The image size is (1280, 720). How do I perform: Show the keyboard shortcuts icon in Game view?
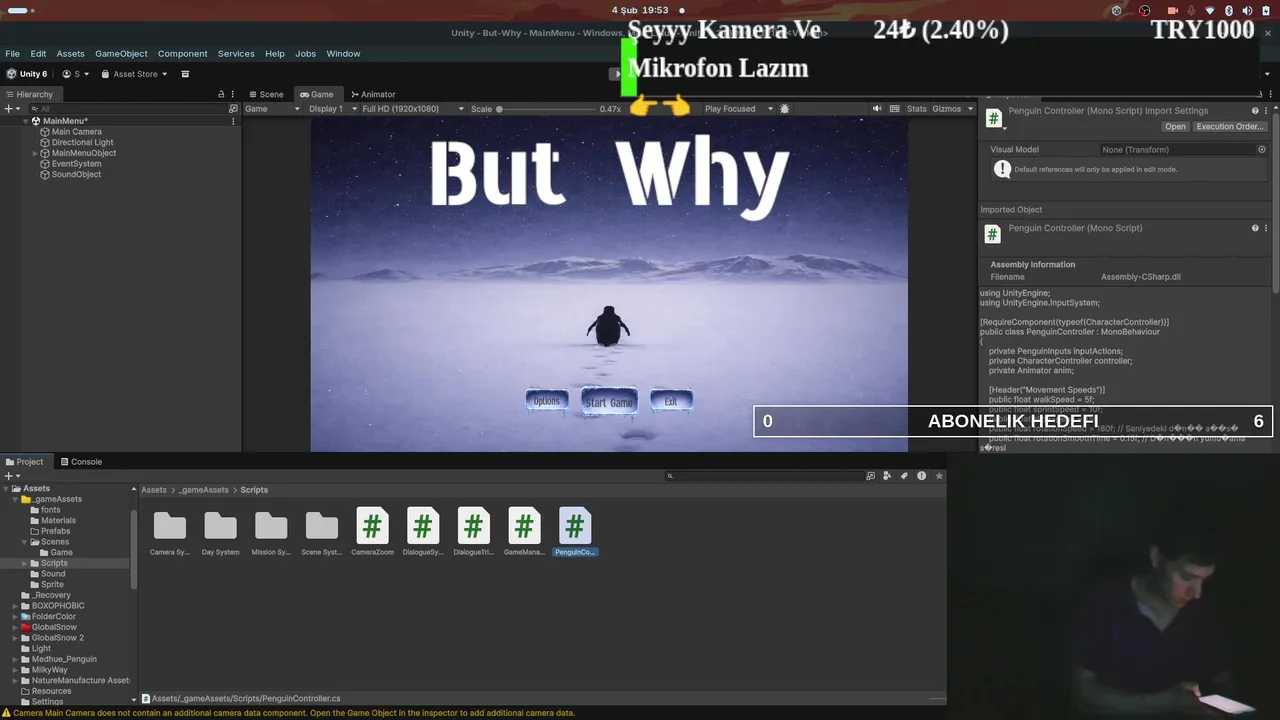pos(895,109)
